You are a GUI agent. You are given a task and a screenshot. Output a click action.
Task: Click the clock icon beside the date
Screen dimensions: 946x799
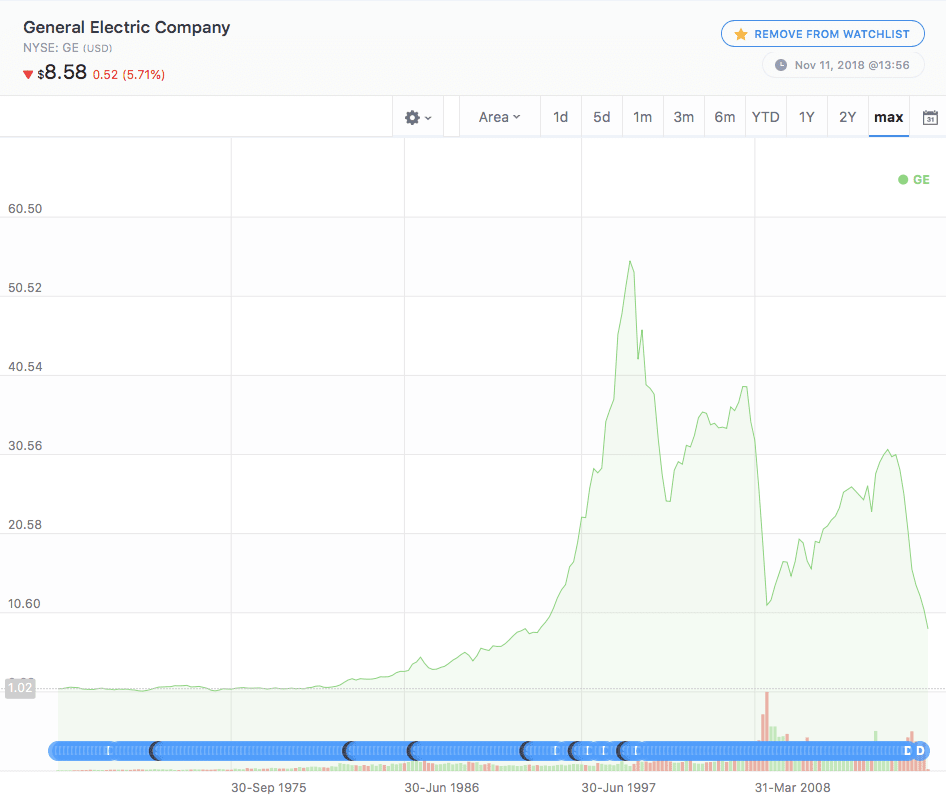781,65
